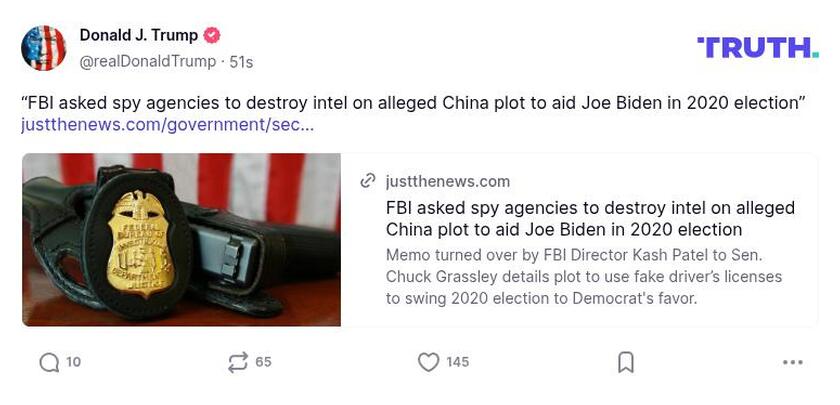This screenshot has height=405, width=840.
Task: Click the reply speech bubble icon
Action: (x=49, y=362)
